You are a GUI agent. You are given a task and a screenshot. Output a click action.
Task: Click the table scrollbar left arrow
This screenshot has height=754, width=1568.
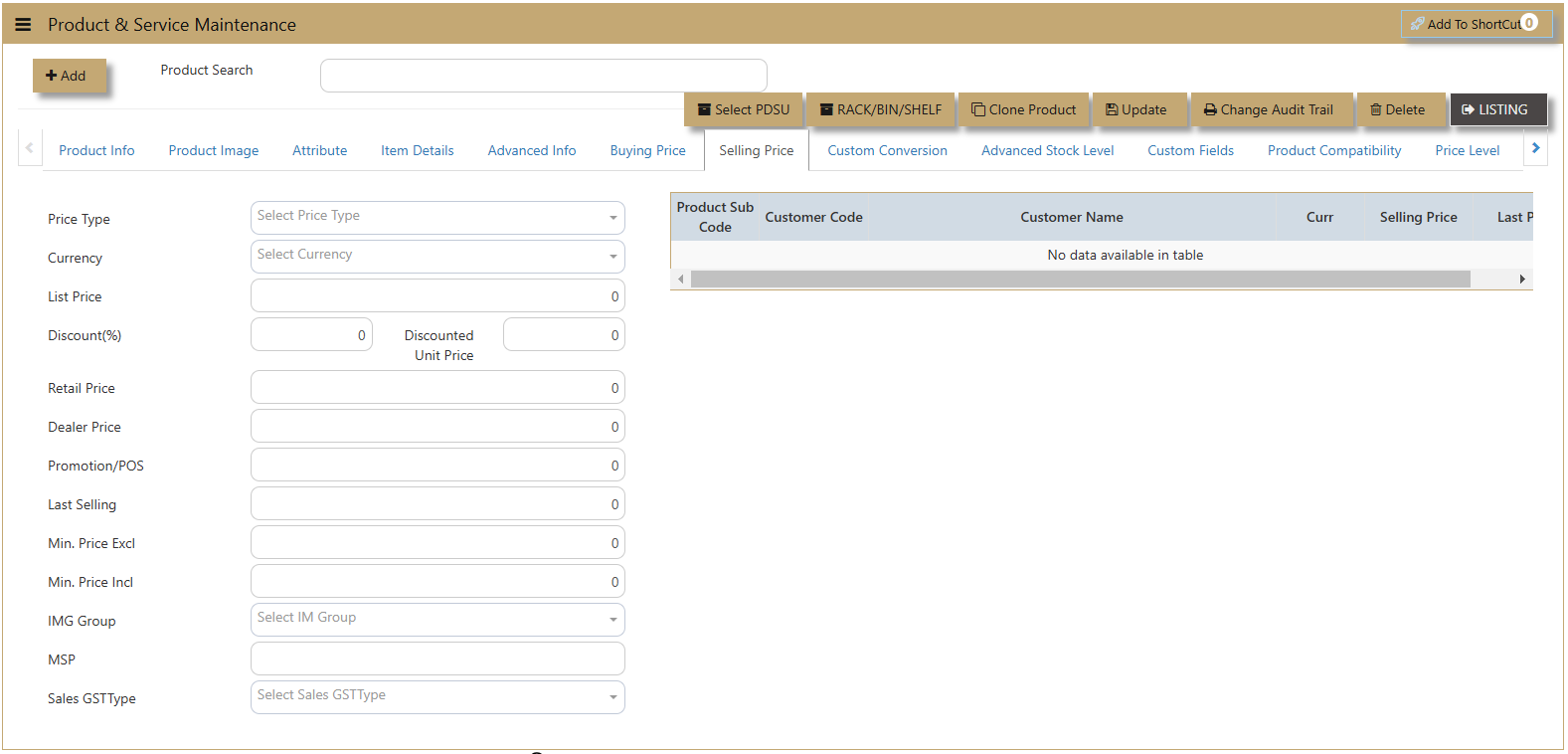(681, 279)
